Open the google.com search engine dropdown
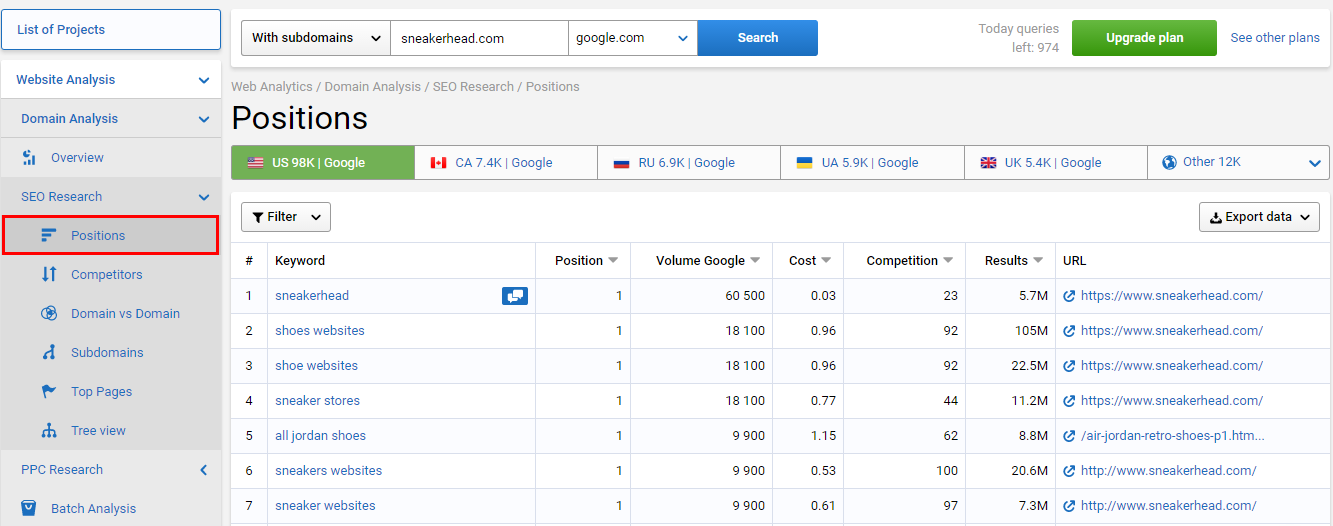Viewport: 1333px width, 526px height. click(x=633, y=38)
